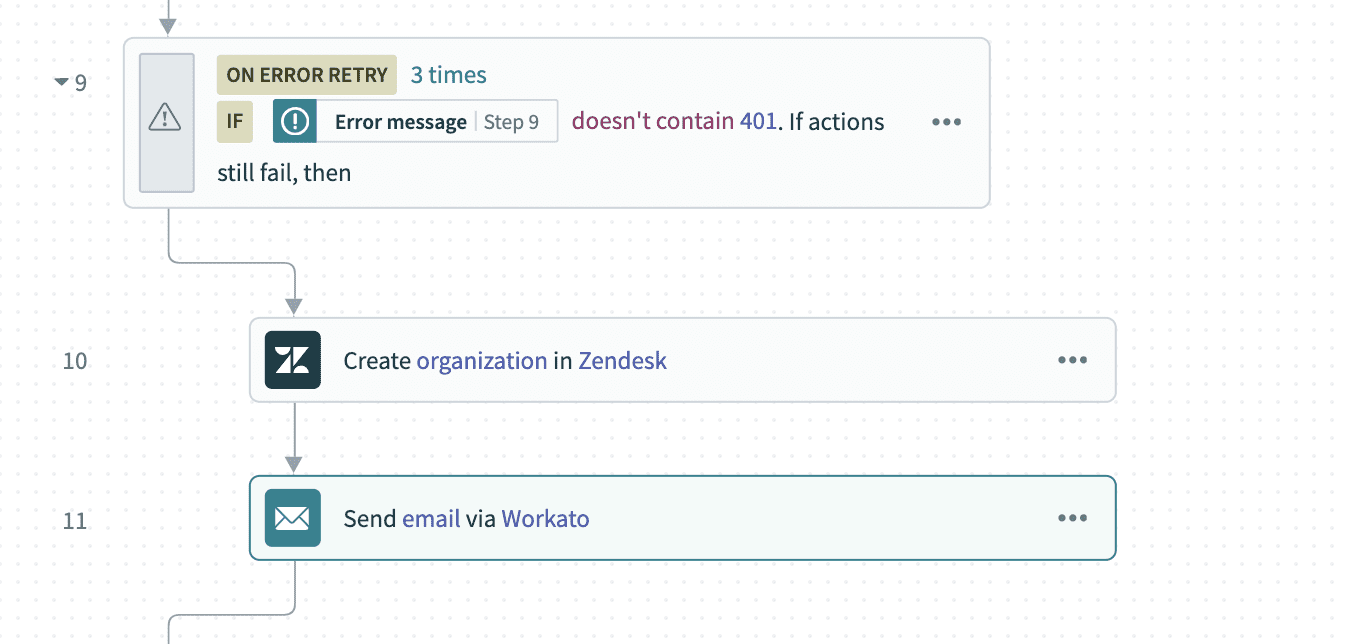This screenshot has width=1348, height=644.
Task: Edit the 3 times retry count
Action: (x=448, y=75)
